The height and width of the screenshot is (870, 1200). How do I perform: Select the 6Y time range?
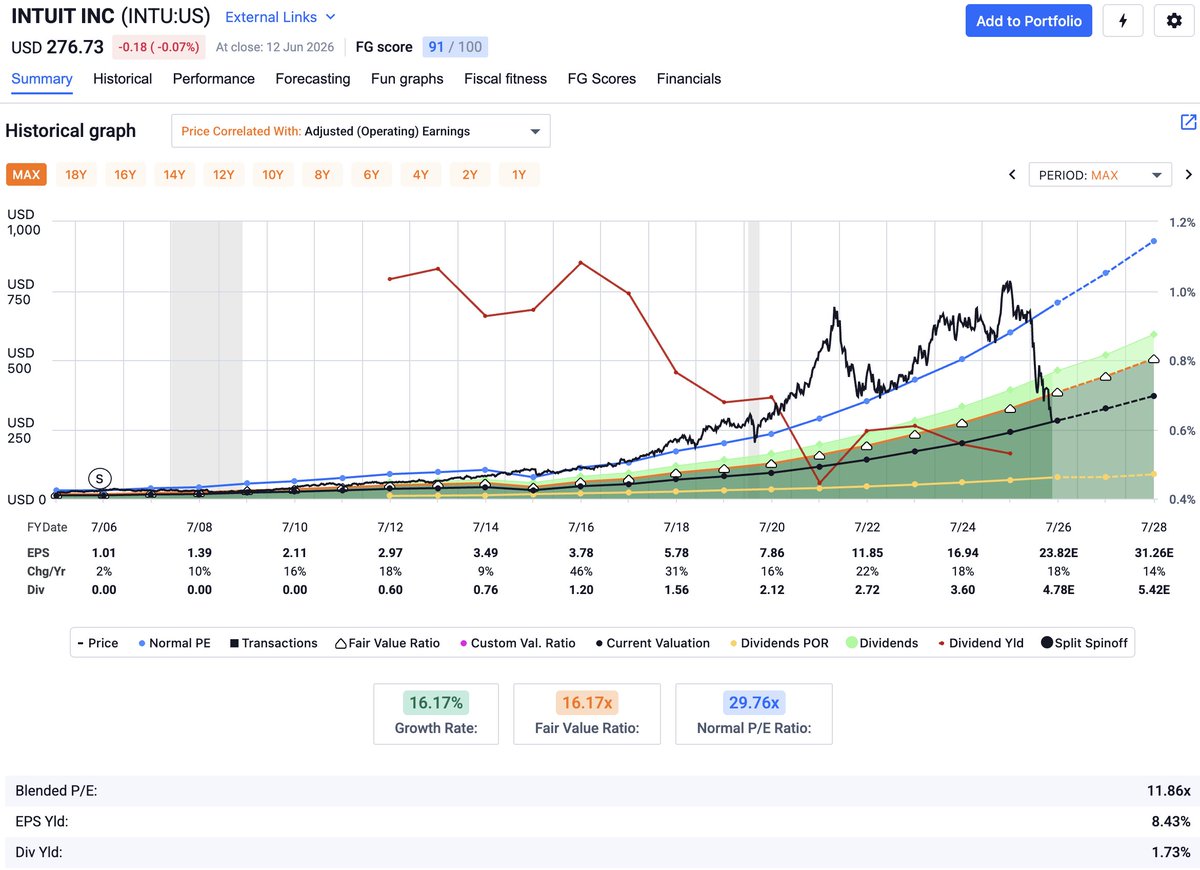click(x=371, y=175)
